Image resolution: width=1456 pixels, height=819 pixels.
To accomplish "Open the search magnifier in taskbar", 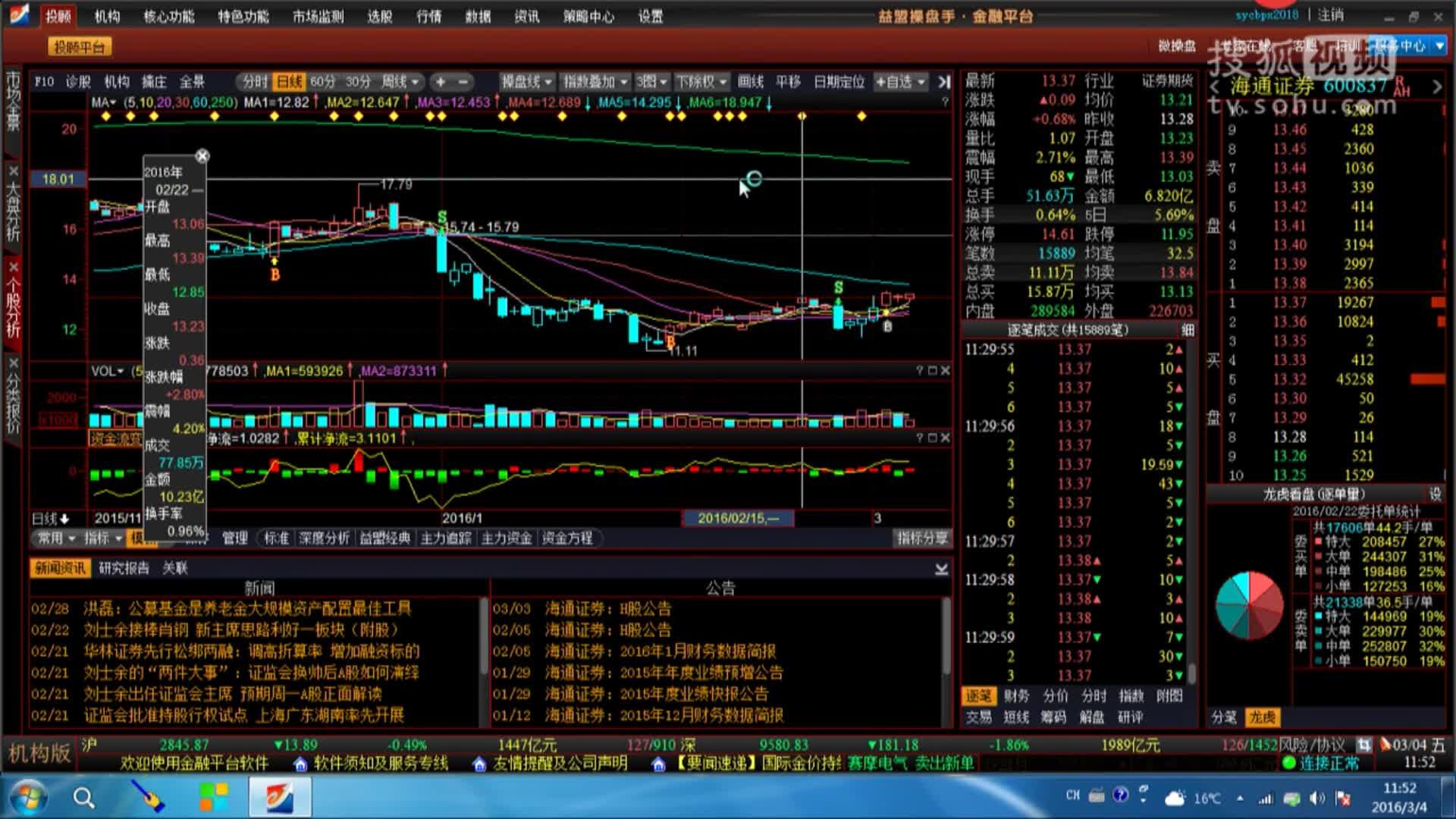I will [84, 798].
